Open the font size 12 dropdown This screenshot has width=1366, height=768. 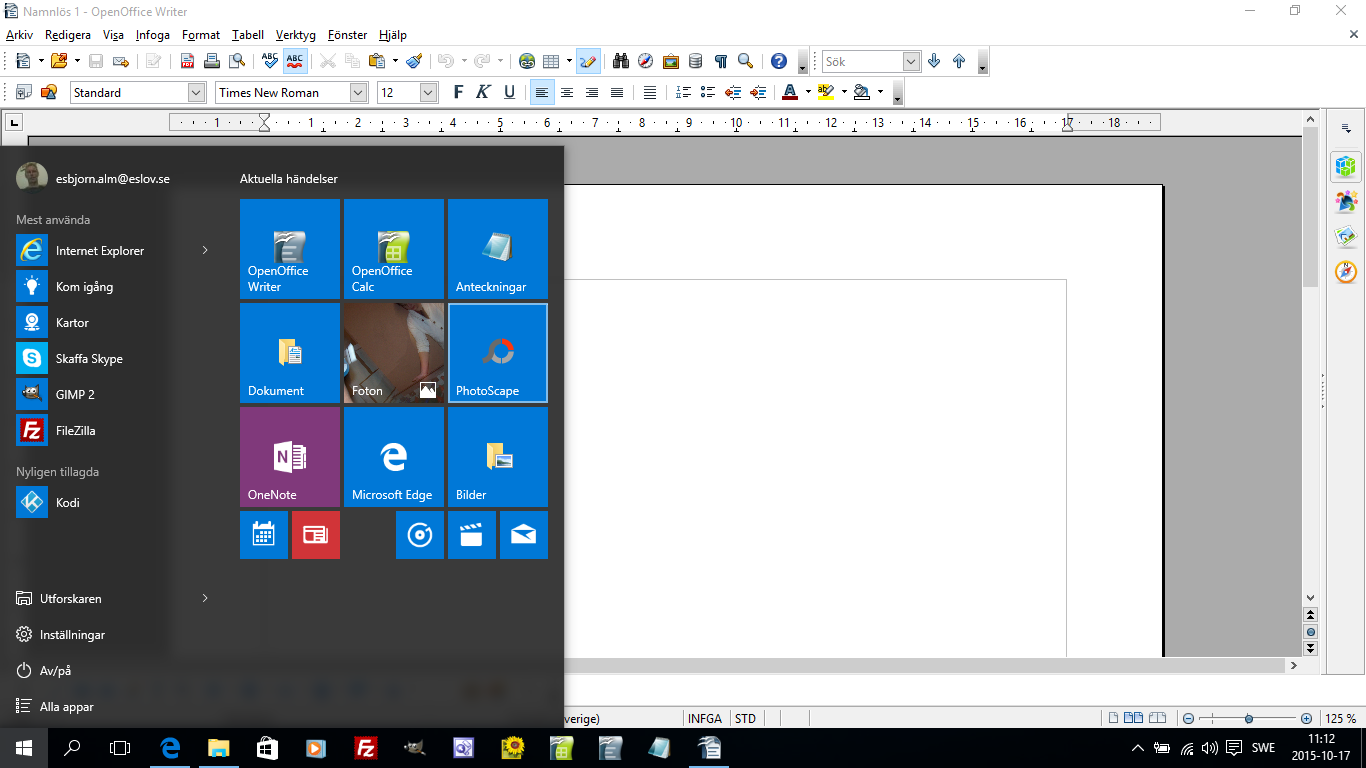click(x=429, y=92)
